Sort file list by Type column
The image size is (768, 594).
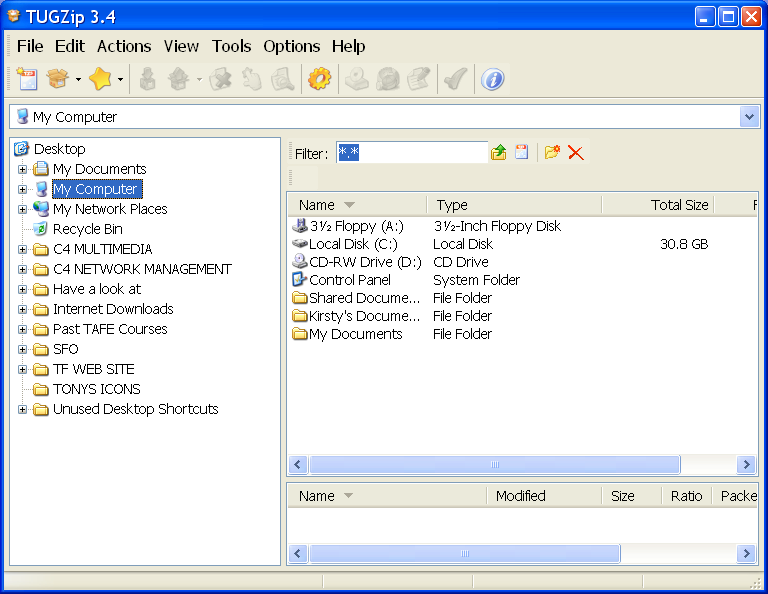point(514,205)
